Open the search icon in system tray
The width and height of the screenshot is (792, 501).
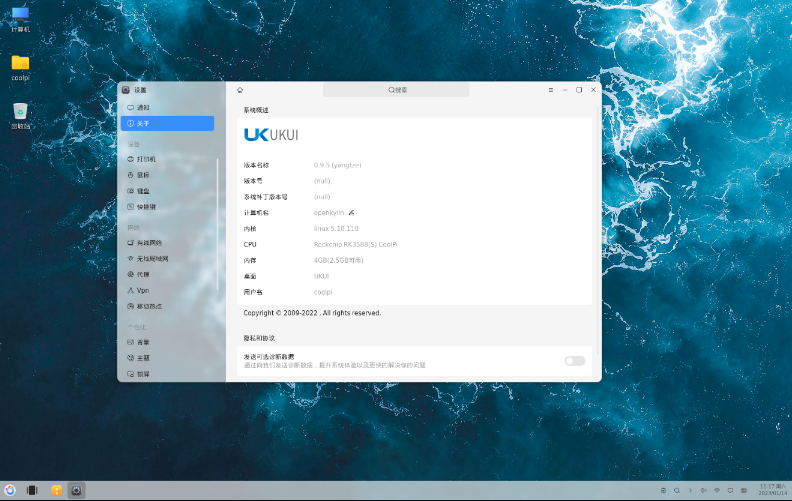pyautogui.click(x=677, y=490)
